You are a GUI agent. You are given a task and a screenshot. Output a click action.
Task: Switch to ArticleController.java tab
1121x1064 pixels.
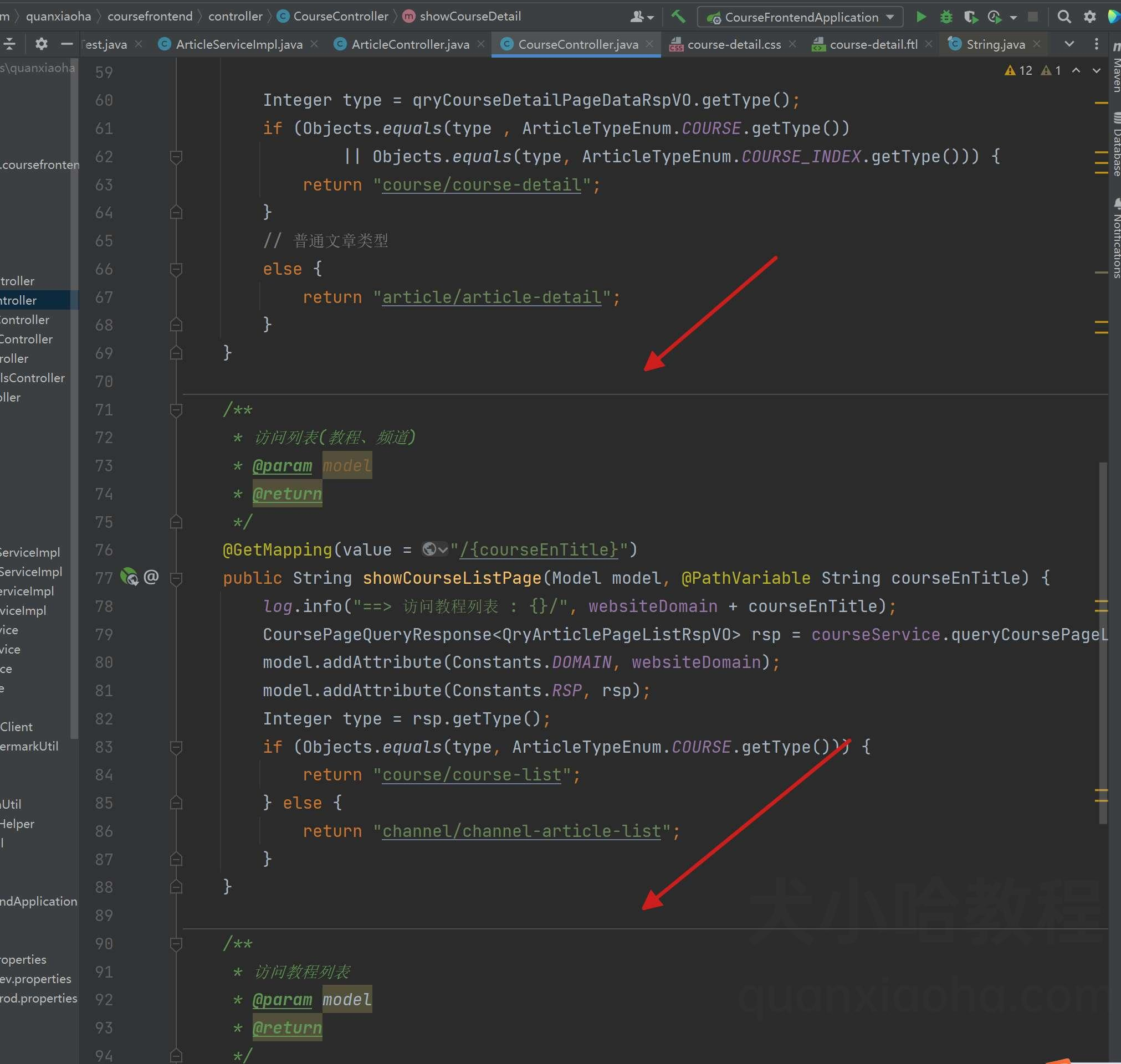tap(410, 44)
